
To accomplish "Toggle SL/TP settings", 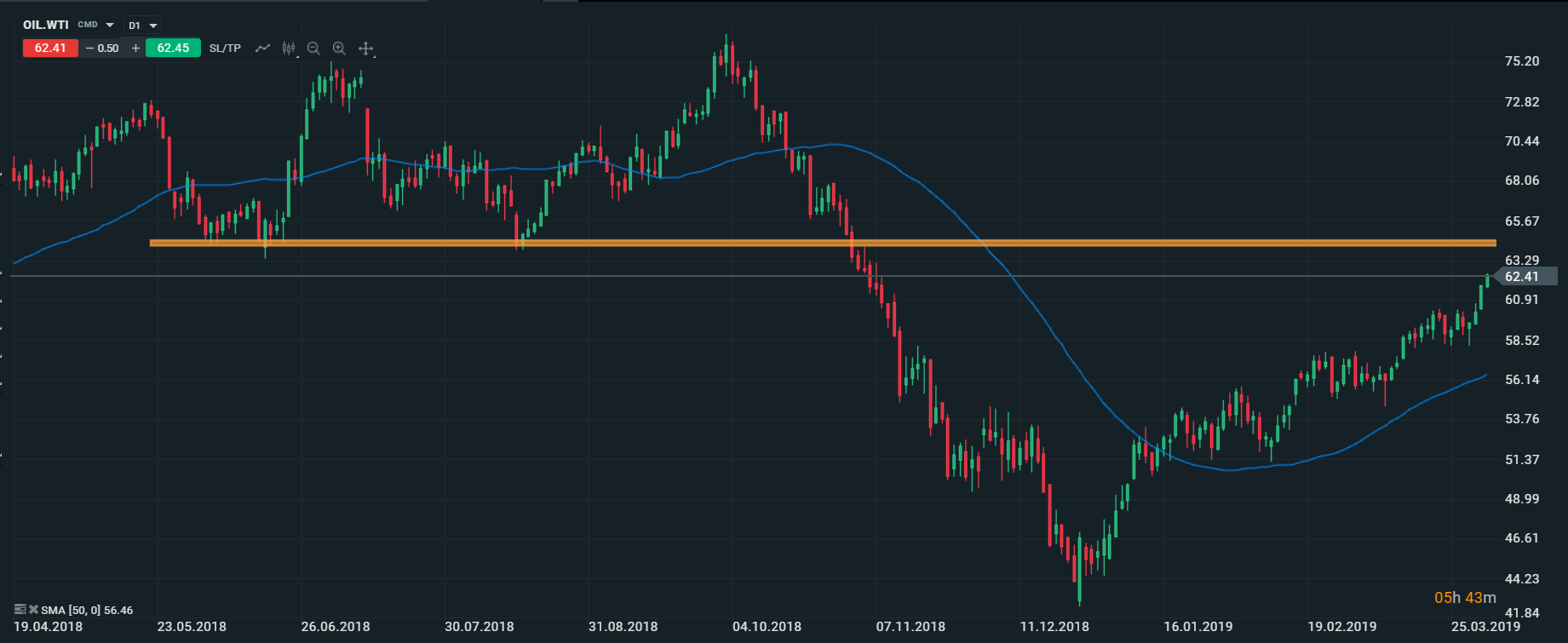I will point(225,49).
